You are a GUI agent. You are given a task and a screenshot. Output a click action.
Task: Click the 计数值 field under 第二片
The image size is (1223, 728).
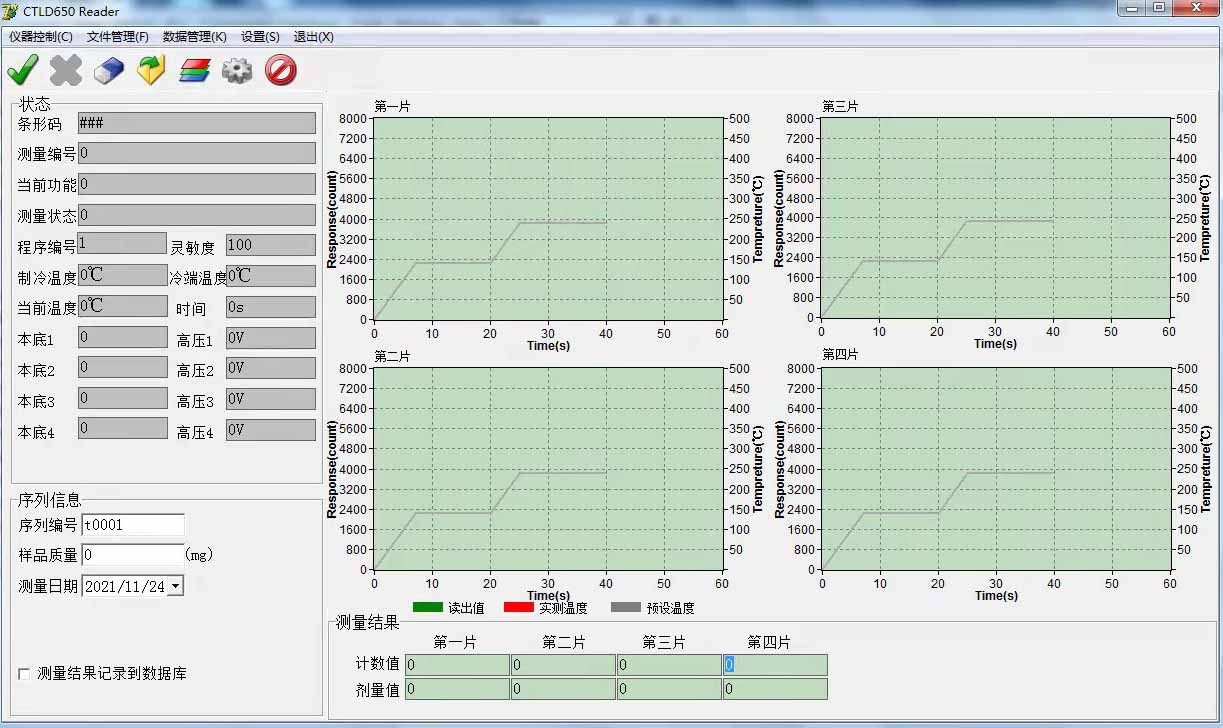(x=564, y=665)
